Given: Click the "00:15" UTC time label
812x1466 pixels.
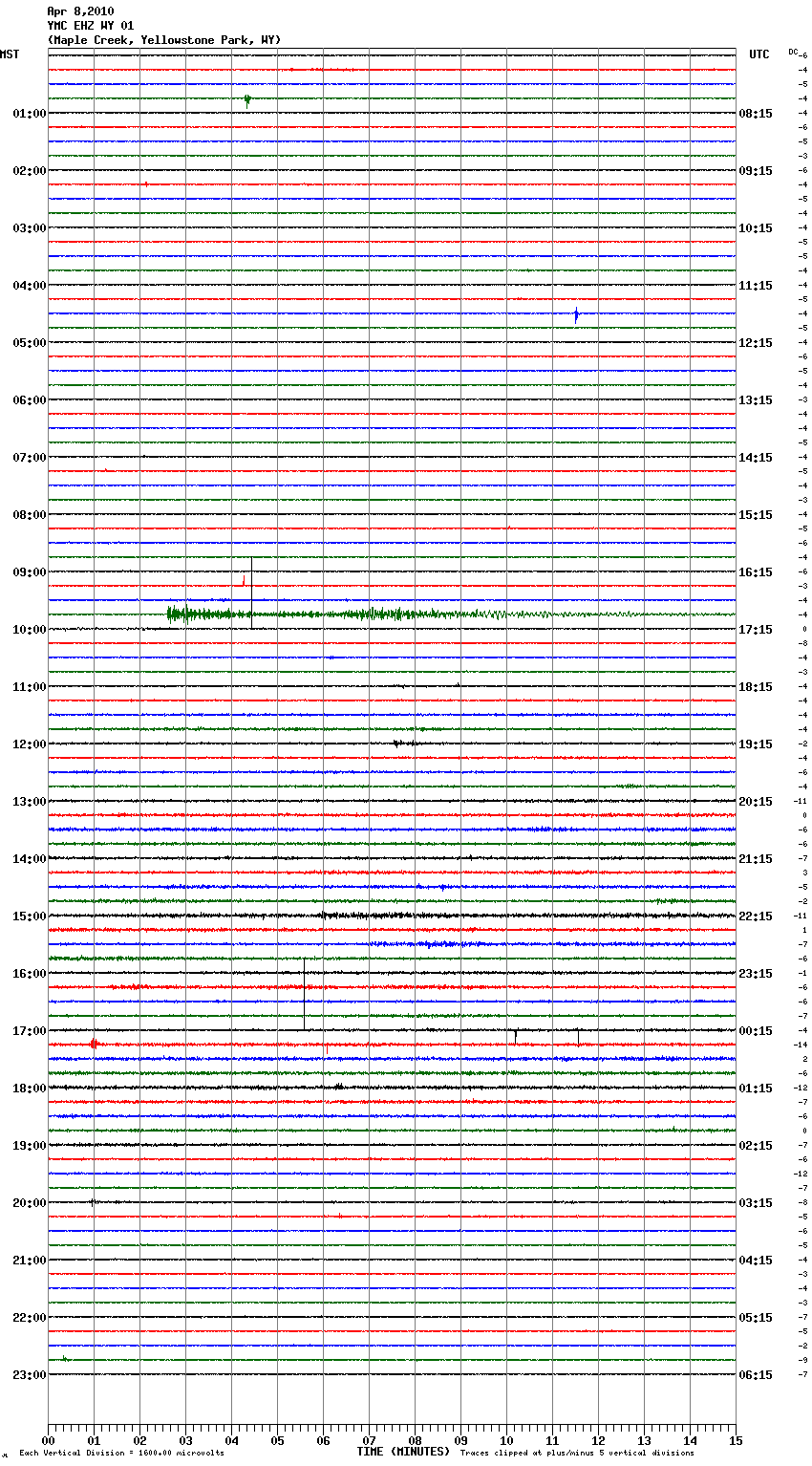Looking at the screenshot, I should (756, 1031).
